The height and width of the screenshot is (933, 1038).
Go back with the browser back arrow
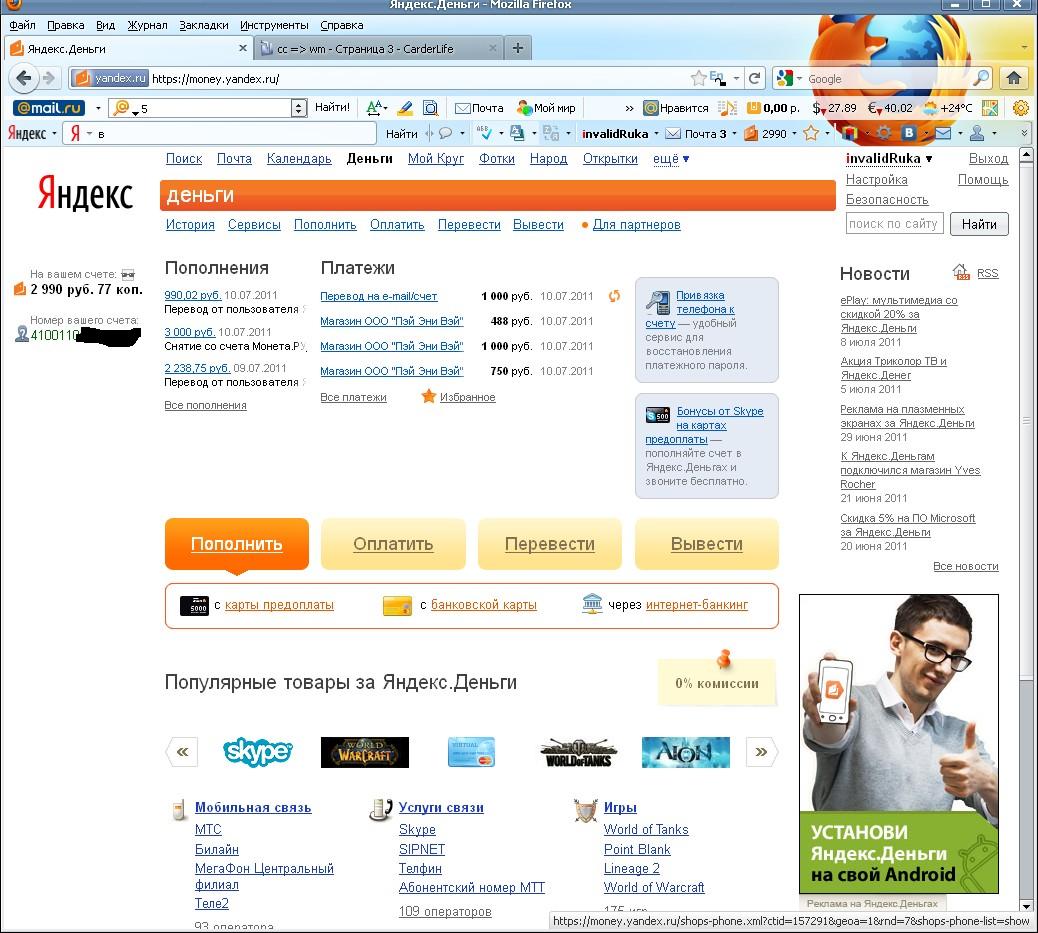[x=24, y=78]
